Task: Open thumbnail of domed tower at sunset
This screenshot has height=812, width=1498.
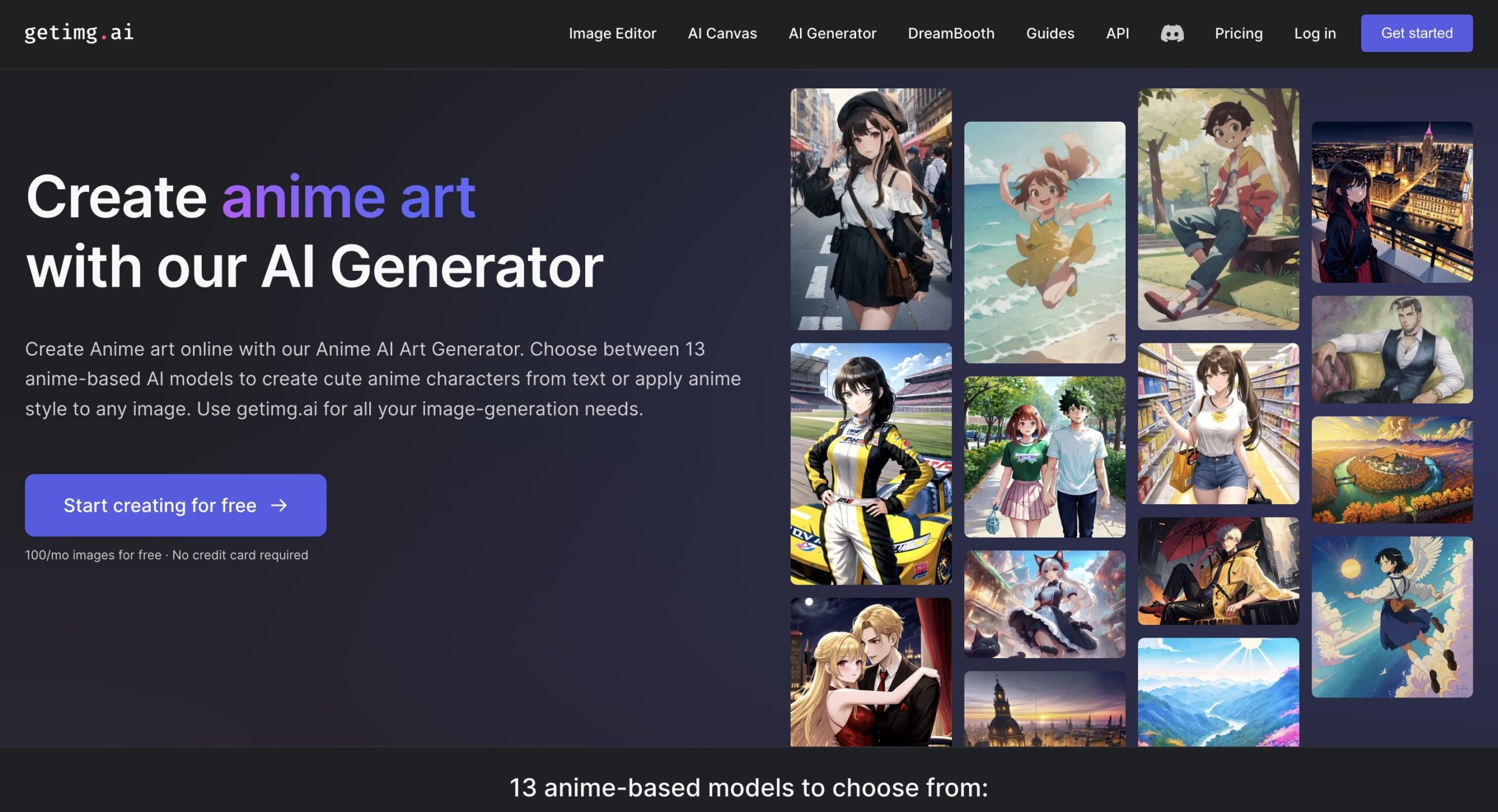Action: click(1045, 708)
